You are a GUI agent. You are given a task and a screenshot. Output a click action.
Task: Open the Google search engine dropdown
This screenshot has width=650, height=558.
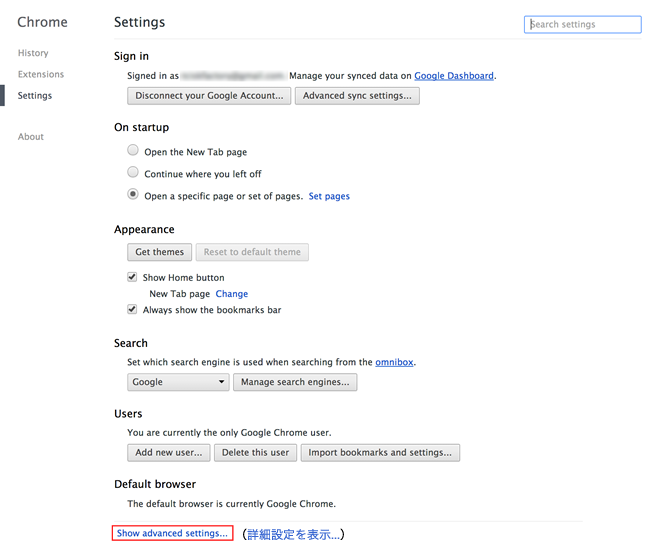pos(178,382)
